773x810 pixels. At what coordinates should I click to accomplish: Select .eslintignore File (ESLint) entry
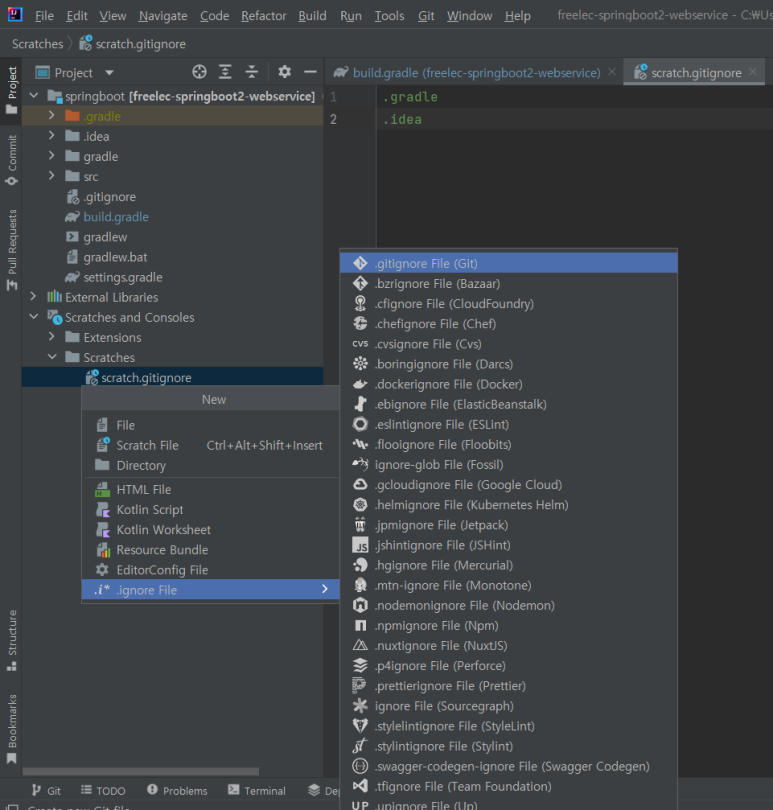tap(508, 425)
